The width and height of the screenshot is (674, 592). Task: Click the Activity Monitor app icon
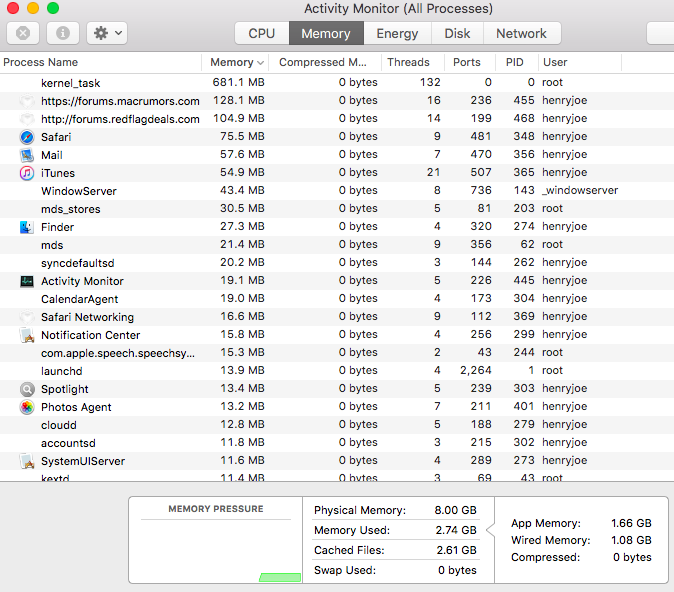[27, 281]
